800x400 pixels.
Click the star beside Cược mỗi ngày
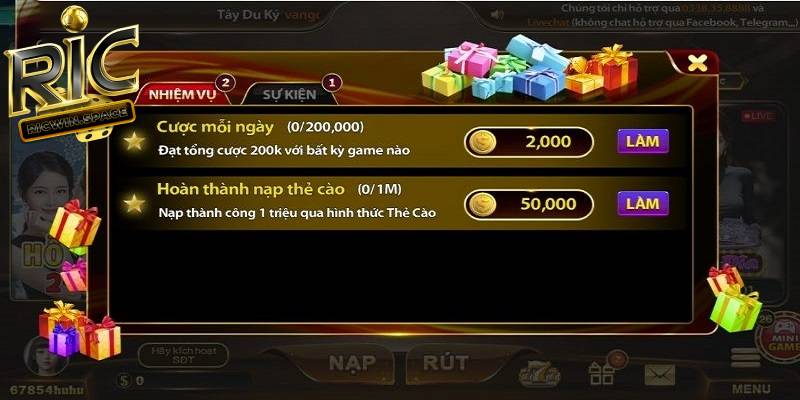[134, 141]
